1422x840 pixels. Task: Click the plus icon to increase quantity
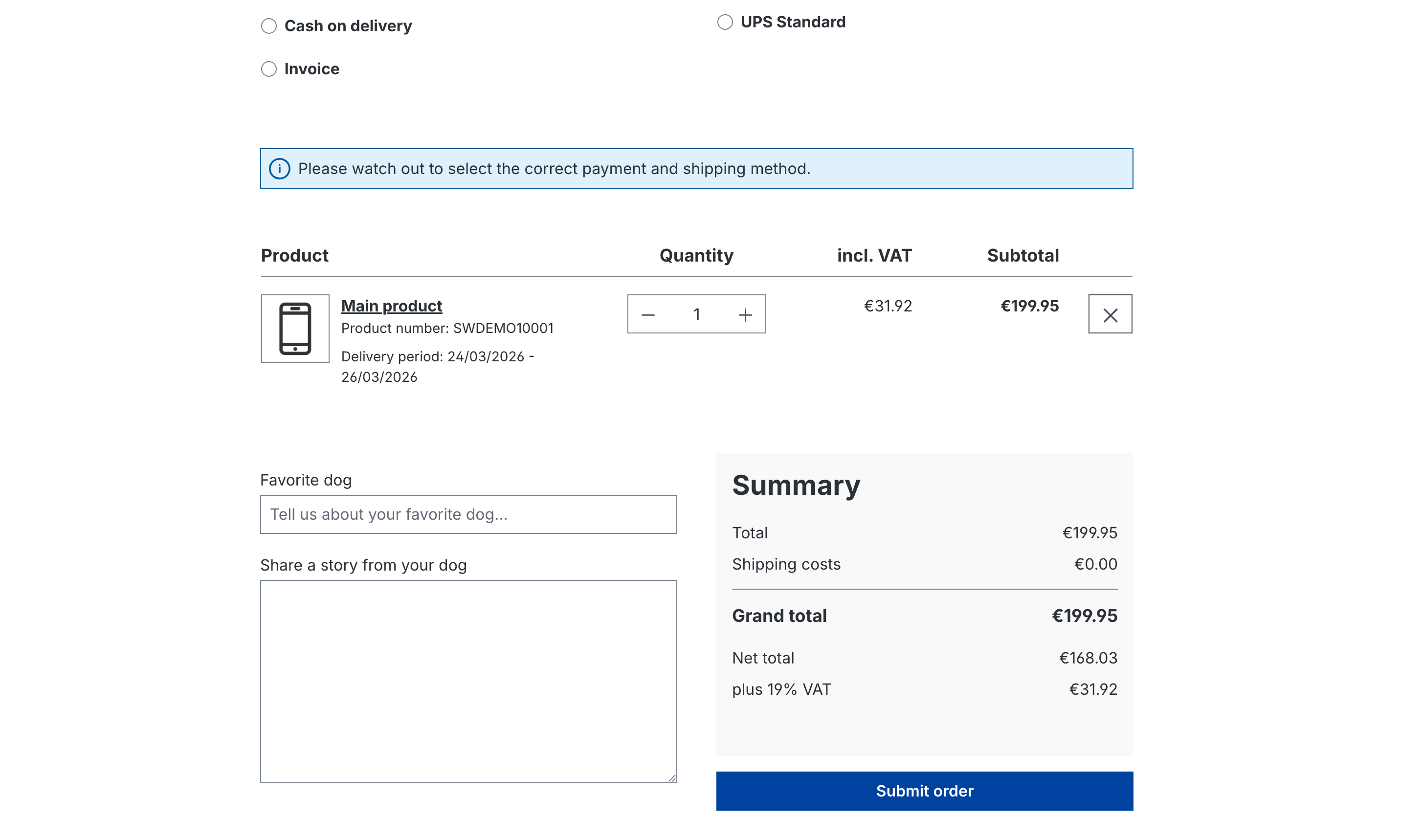(x=744, y=314)
